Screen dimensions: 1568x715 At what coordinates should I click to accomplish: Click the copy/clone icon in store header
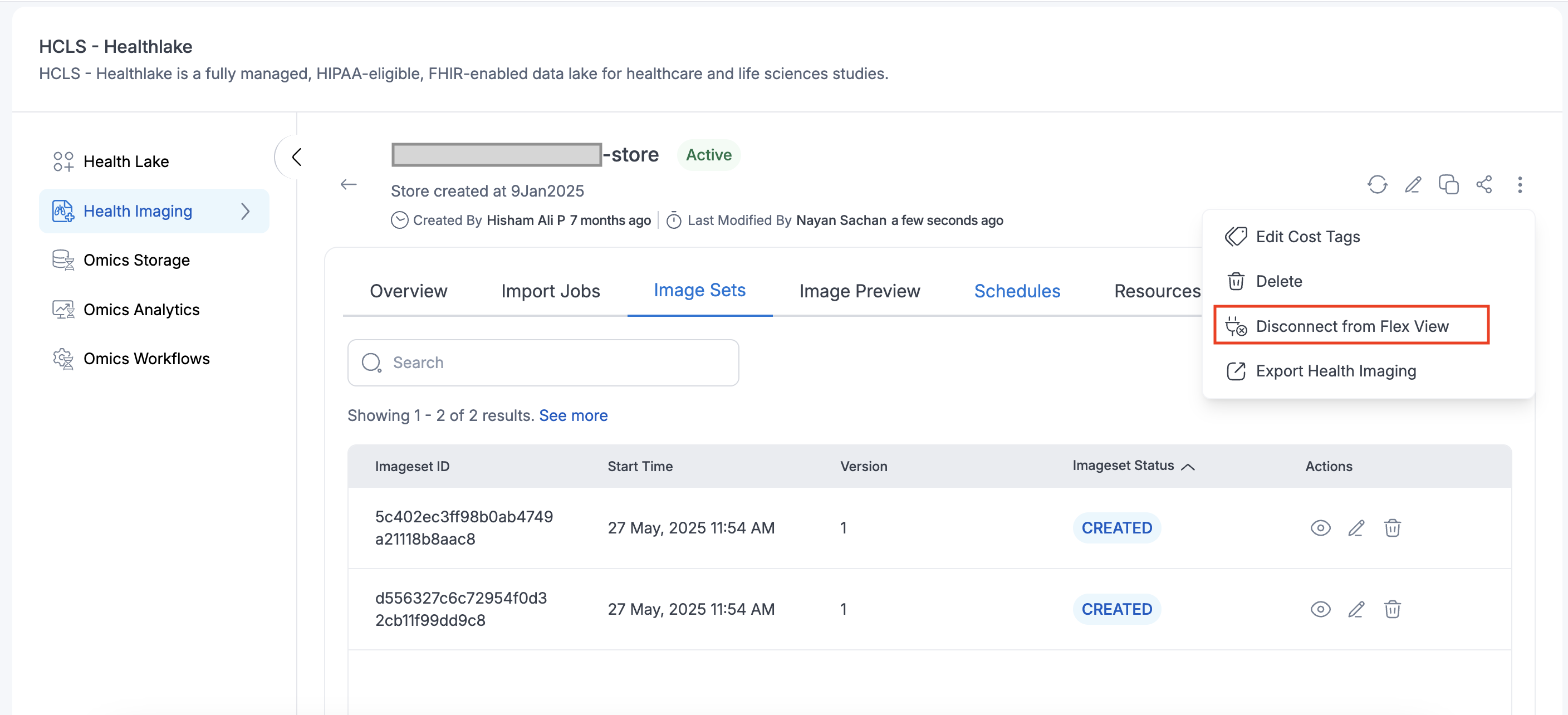(x=1448, y=184)
